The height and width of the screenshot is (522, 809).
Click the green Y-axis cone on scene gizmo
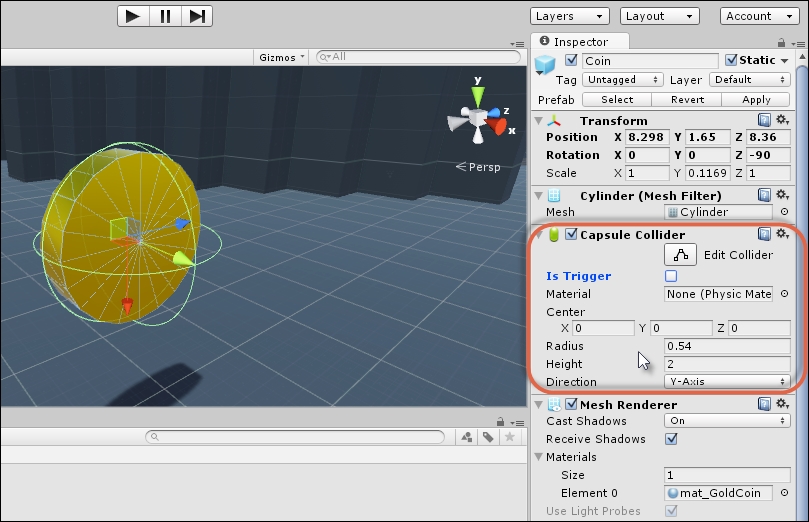[x=479, y=97]
